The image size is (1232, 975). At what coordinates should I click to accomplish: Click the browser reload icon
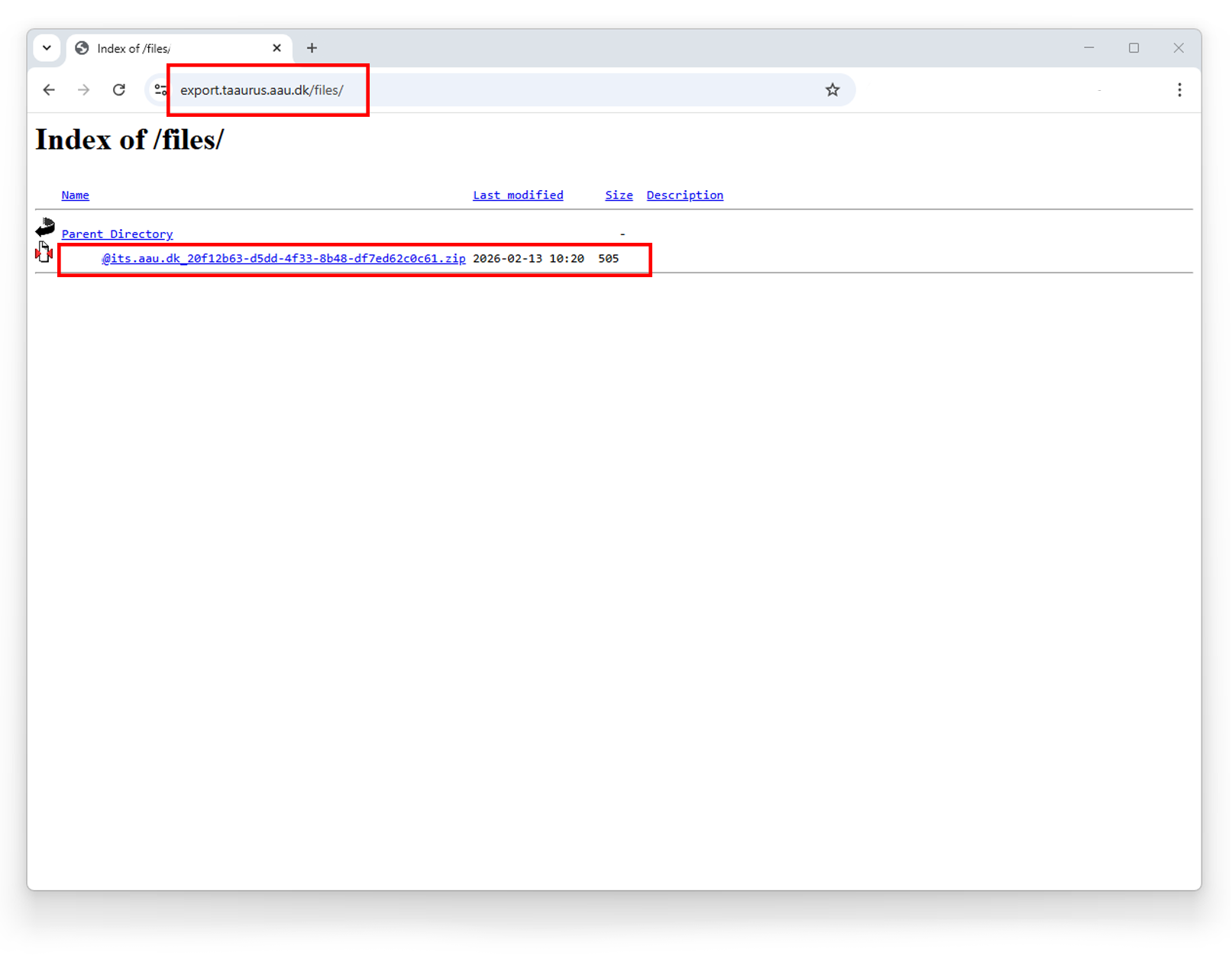(x=119, y=89)
